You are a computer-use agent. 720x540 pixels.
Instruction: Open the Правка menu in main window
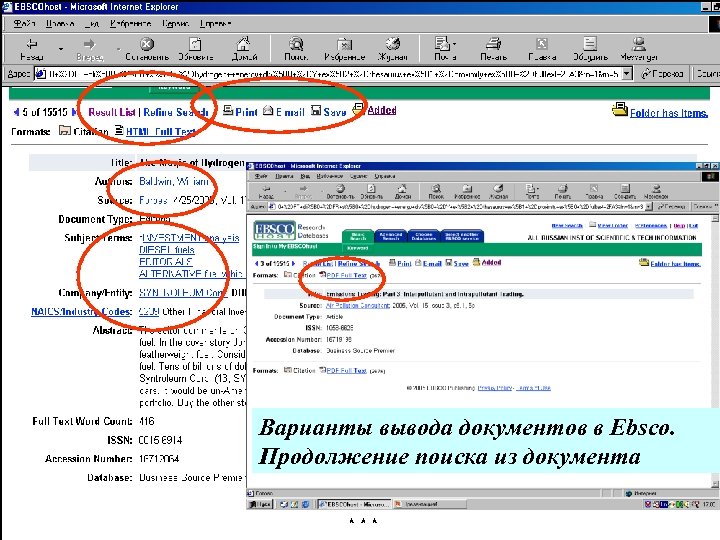coord(60,23)
